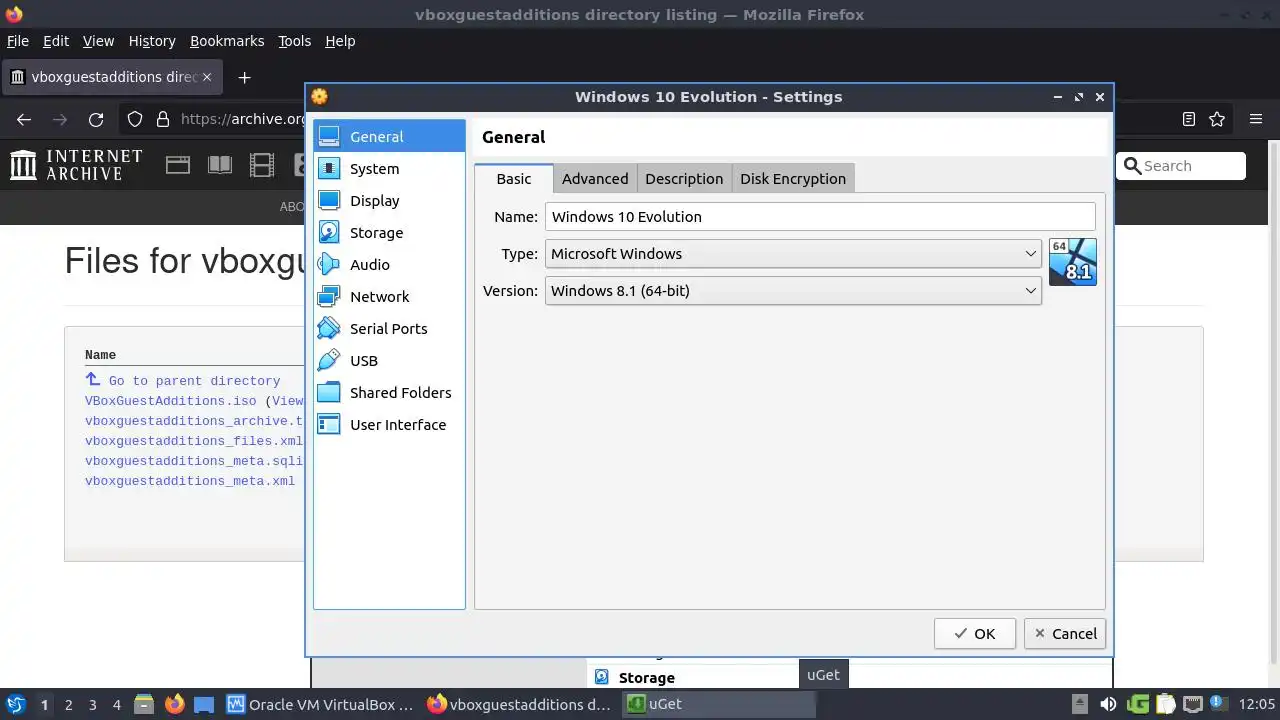1280x720 pixels.
Task: Click the volume icon in system tray
Action: [1108, 704]
